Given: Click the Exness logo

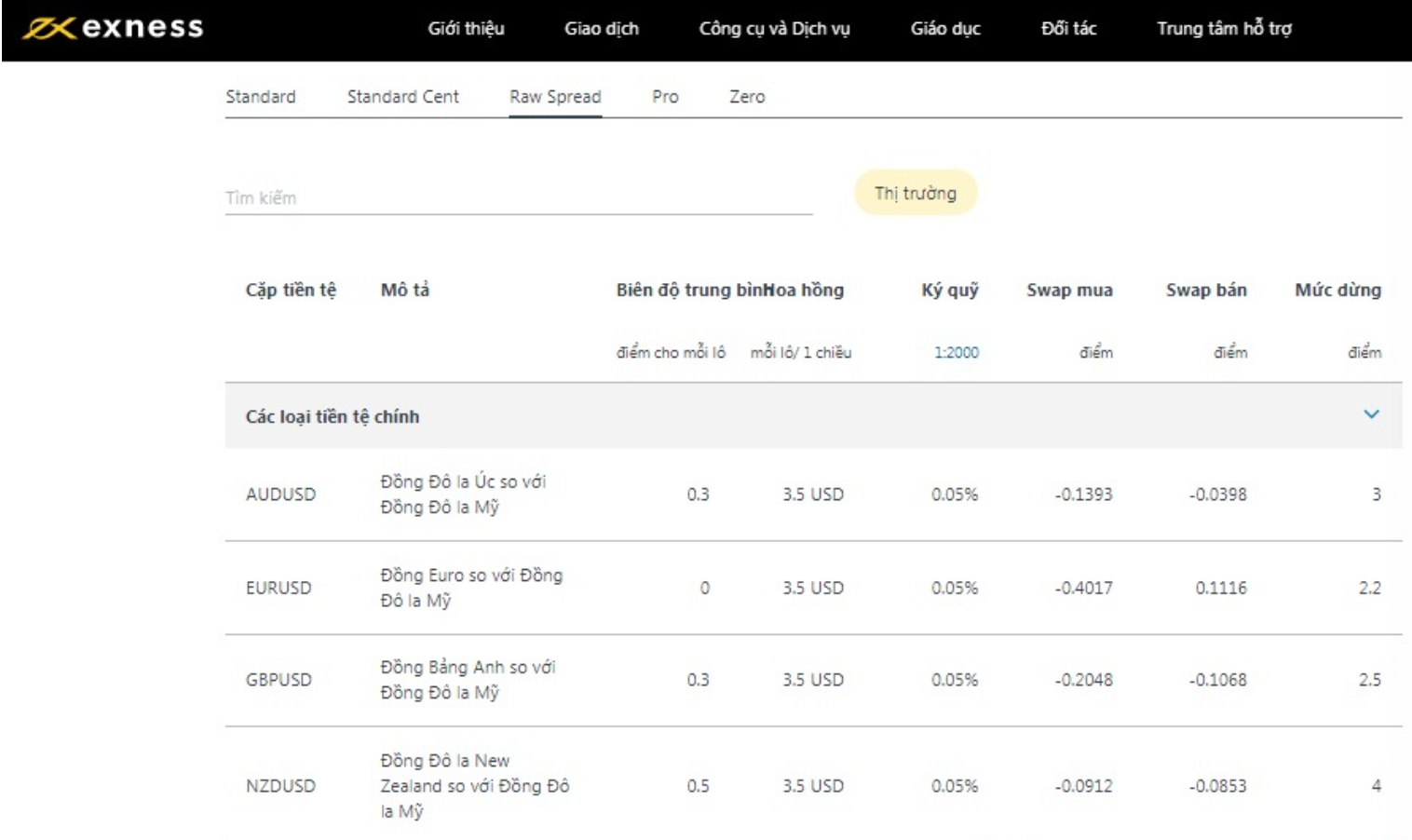Looking at the screenshot, I should point(113,28).
